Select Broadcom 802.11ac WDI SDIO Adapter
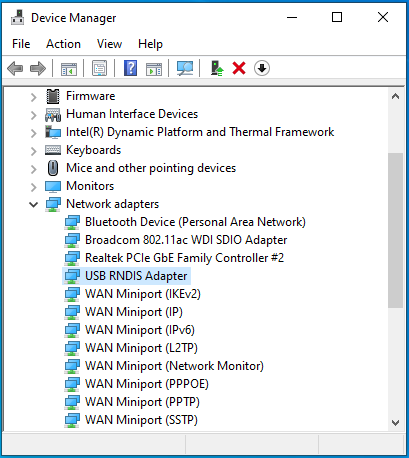409x458 pixels. (186, 240)
